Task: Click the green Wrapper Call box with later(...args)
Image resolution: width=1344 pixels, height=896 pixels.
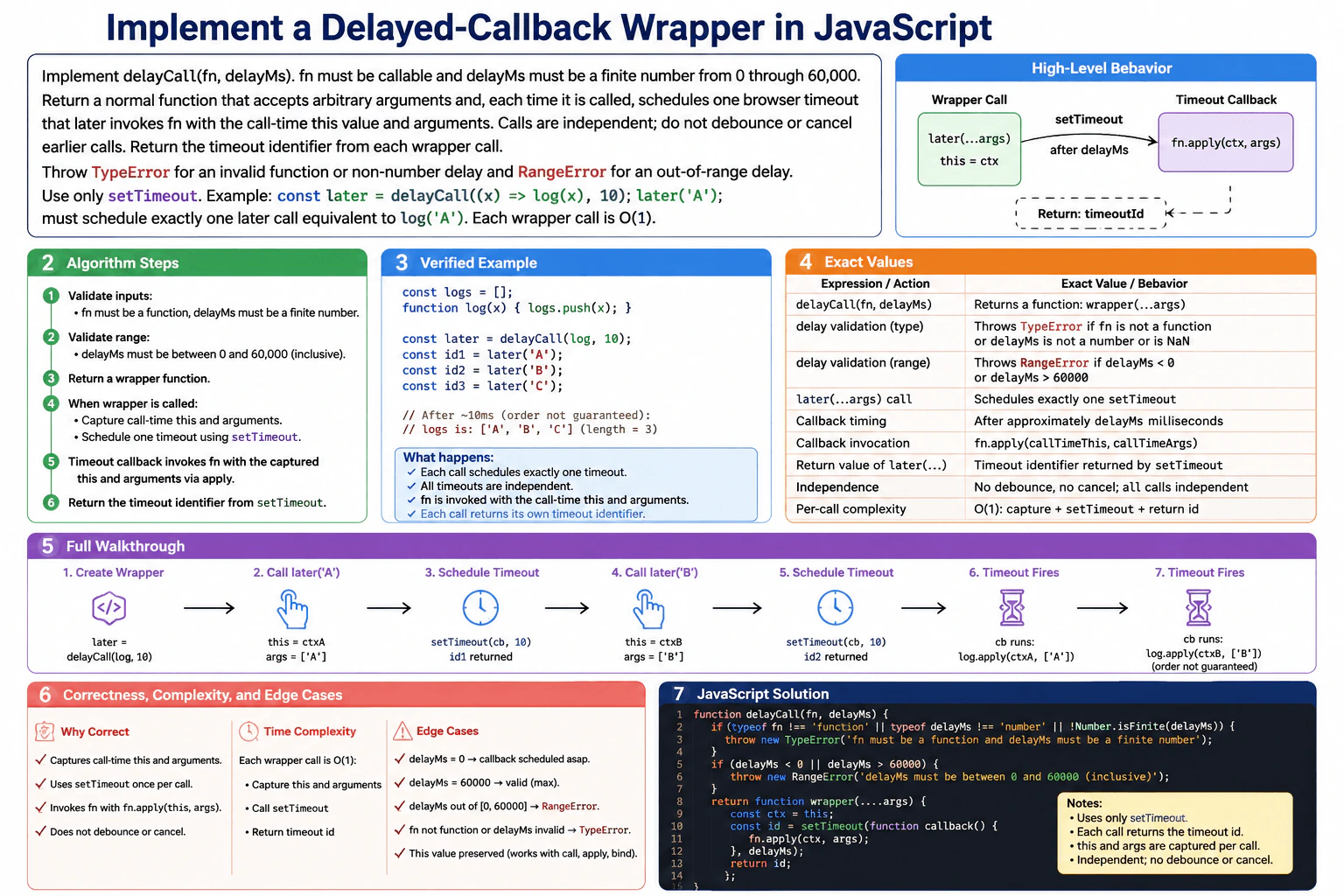Action: (969, 149)
